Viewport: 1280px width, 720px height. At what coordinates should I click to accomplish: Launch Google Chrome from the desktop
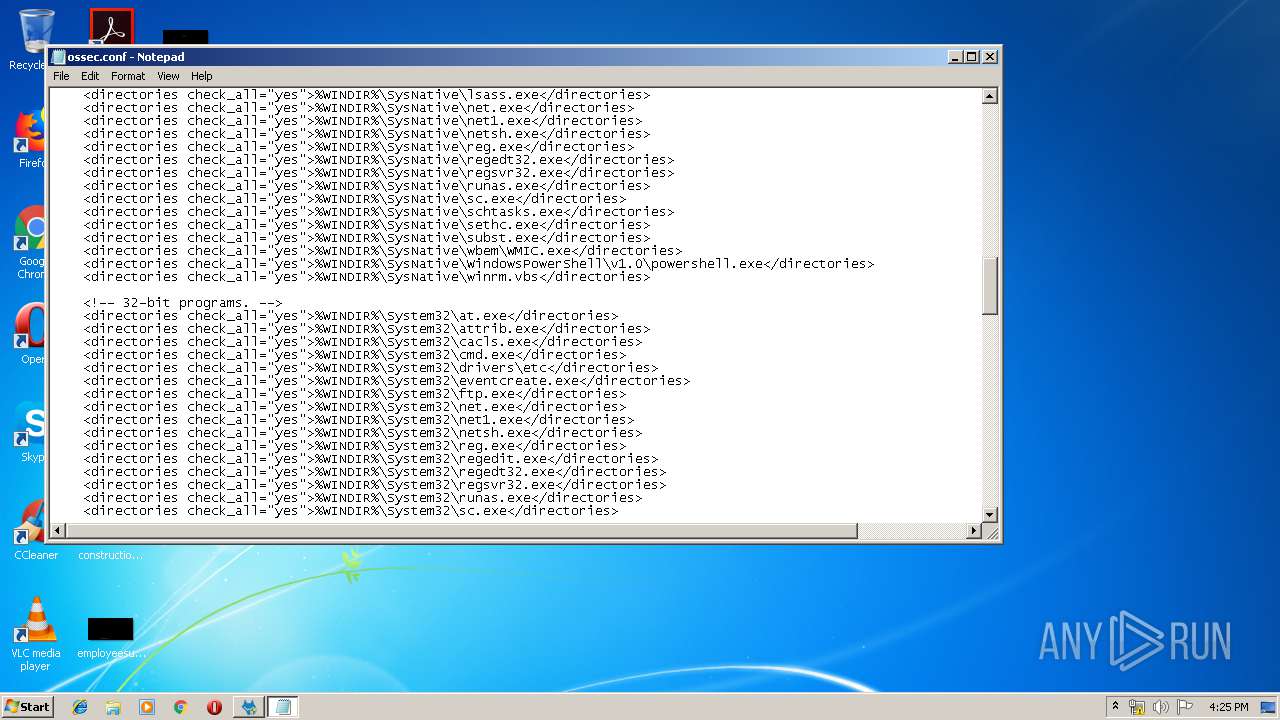pyautogui.click(x=30, y=242)
